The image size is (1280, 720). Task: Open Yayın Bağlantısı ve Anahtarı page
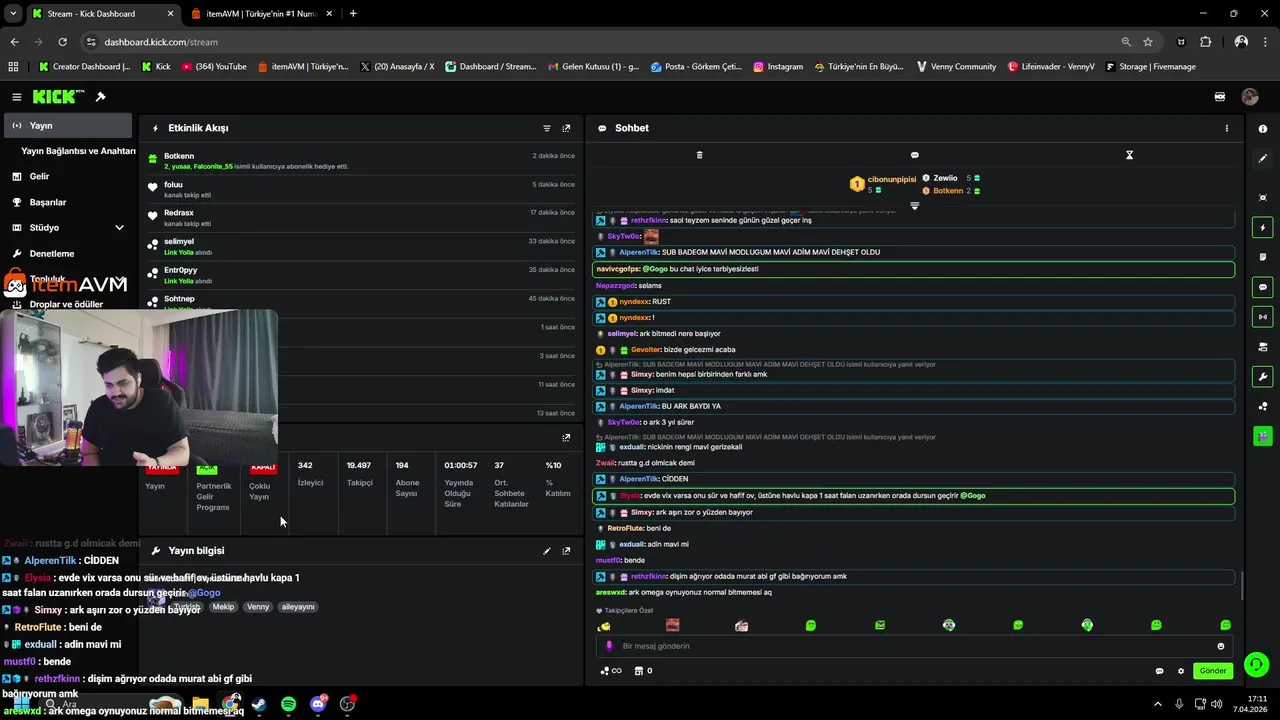pyautogui.click(x=78, y=151)
